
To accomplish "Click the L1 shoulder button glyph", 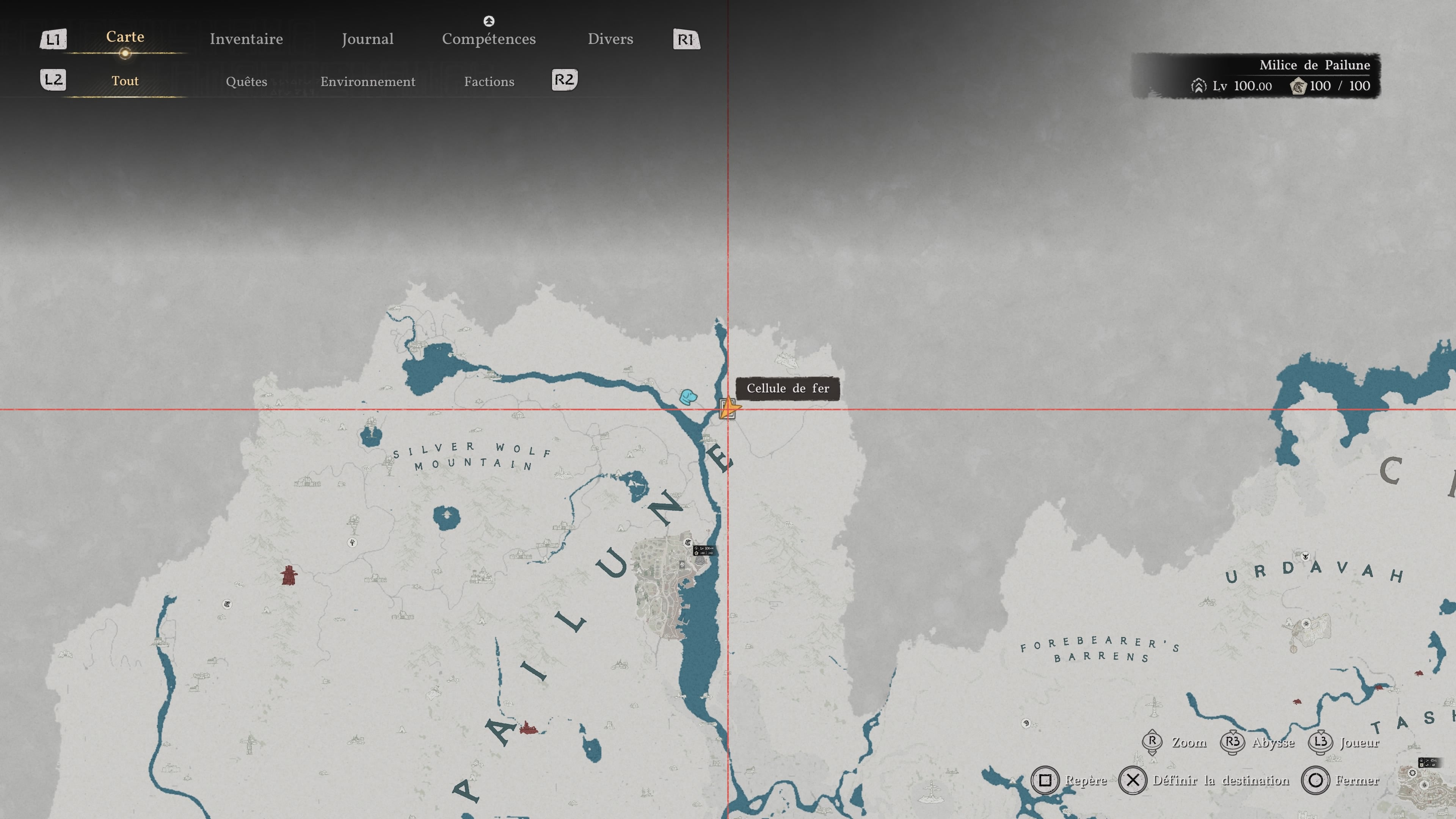I will [53, 39].
